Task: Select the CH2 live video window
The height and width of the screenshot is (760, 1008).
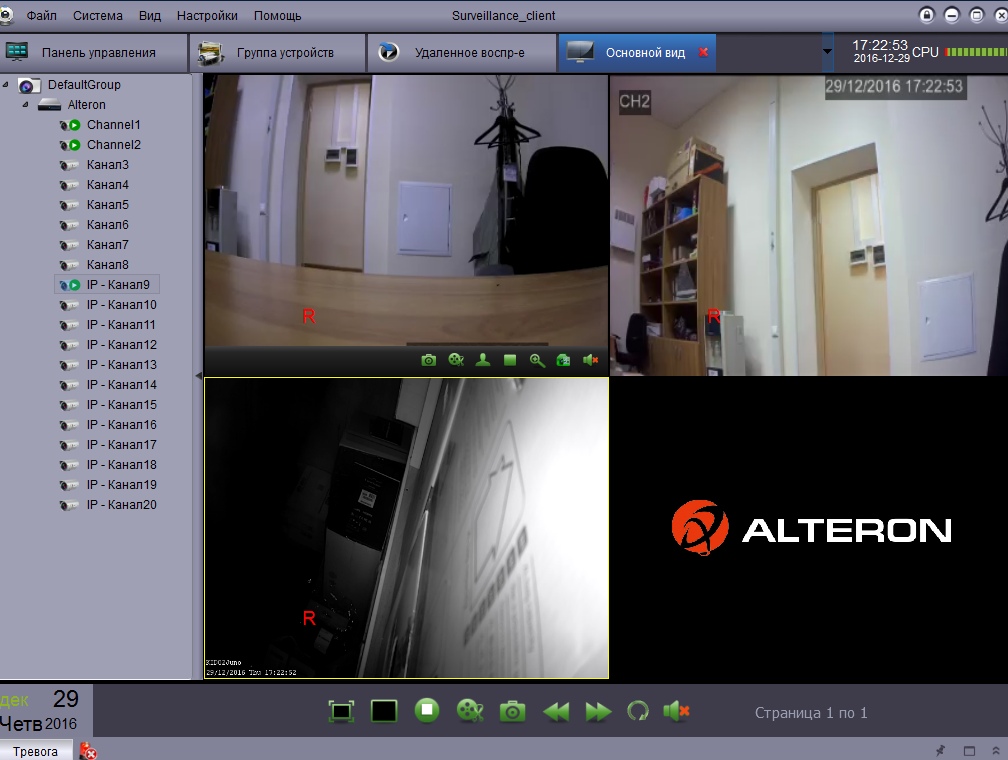Action: (x=809, y=225)
